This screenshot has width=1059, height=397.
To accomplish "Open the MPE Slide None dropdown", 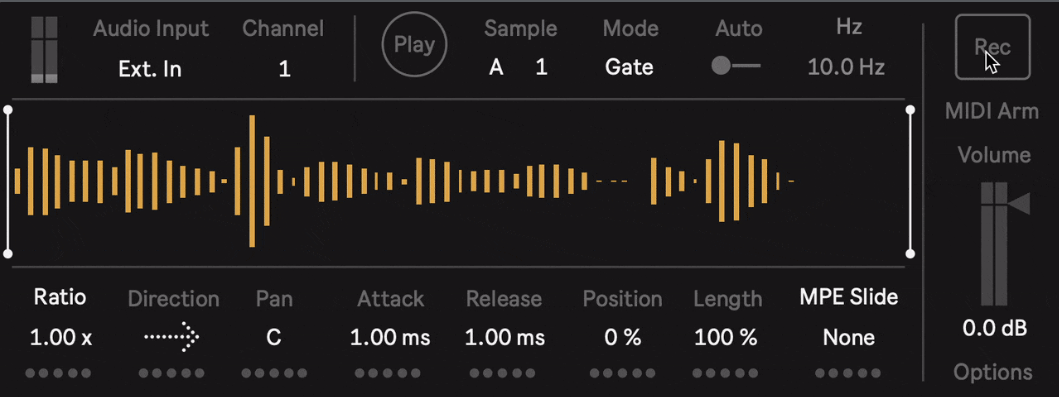I will (849, 338).
